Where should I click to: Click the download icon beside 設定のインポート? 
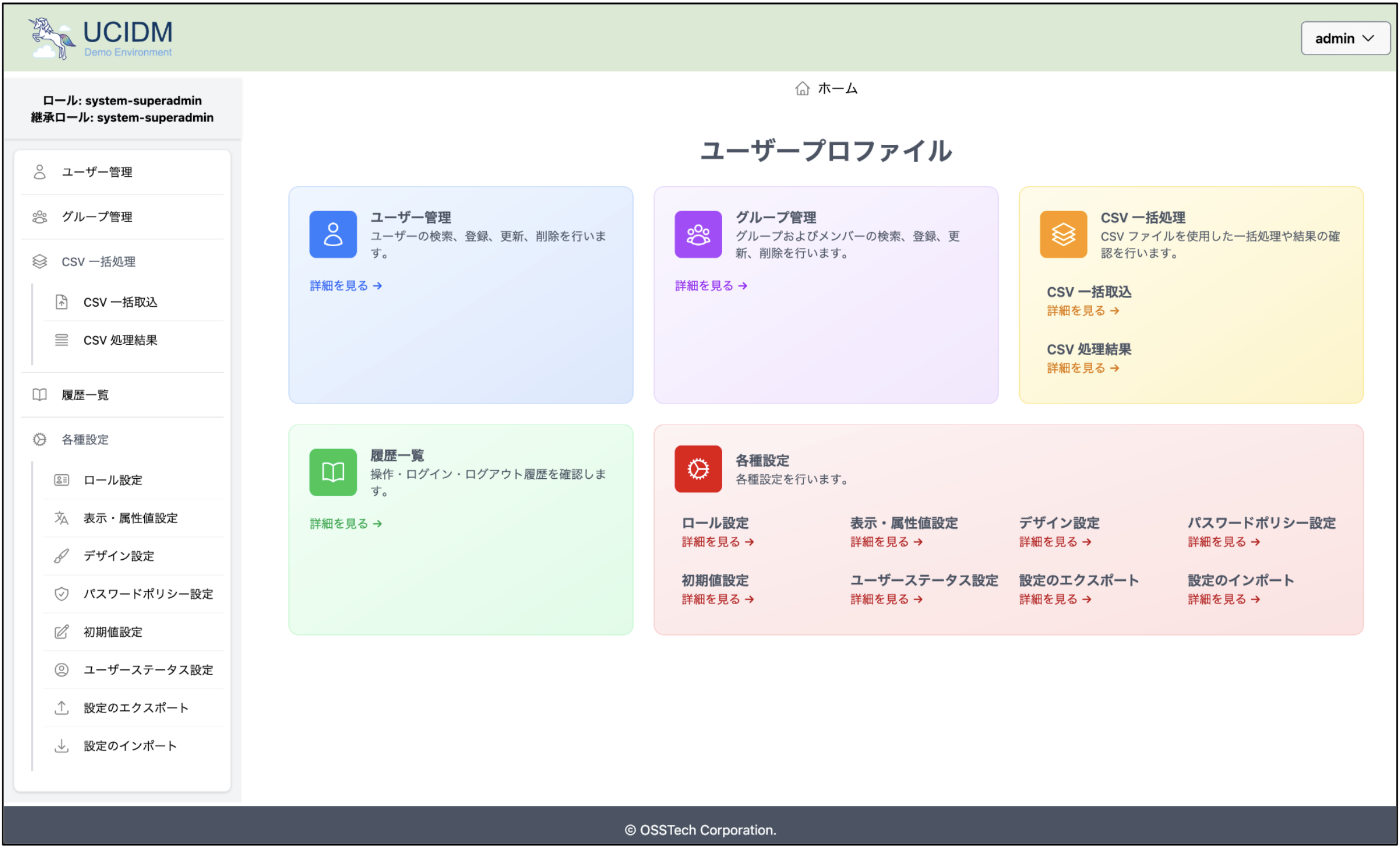click(62, 746)
